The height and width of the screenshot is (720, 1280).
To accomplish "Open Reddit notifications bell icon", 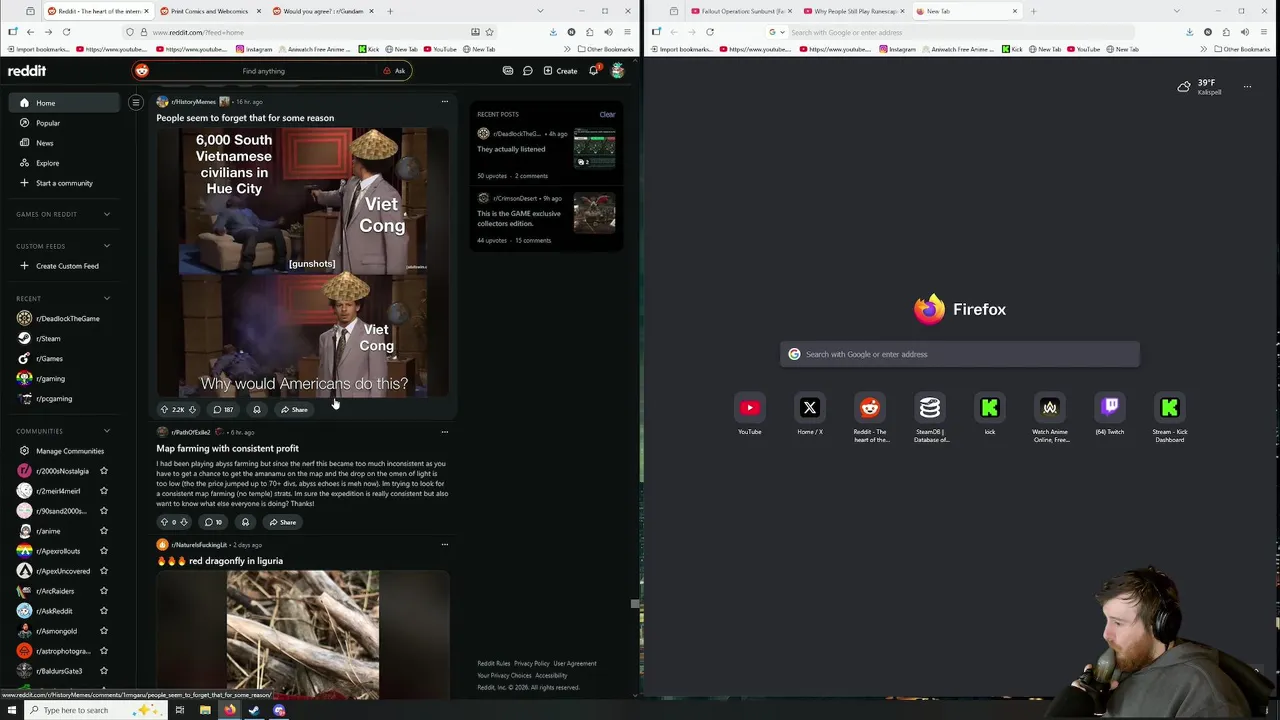I will 593,71.
